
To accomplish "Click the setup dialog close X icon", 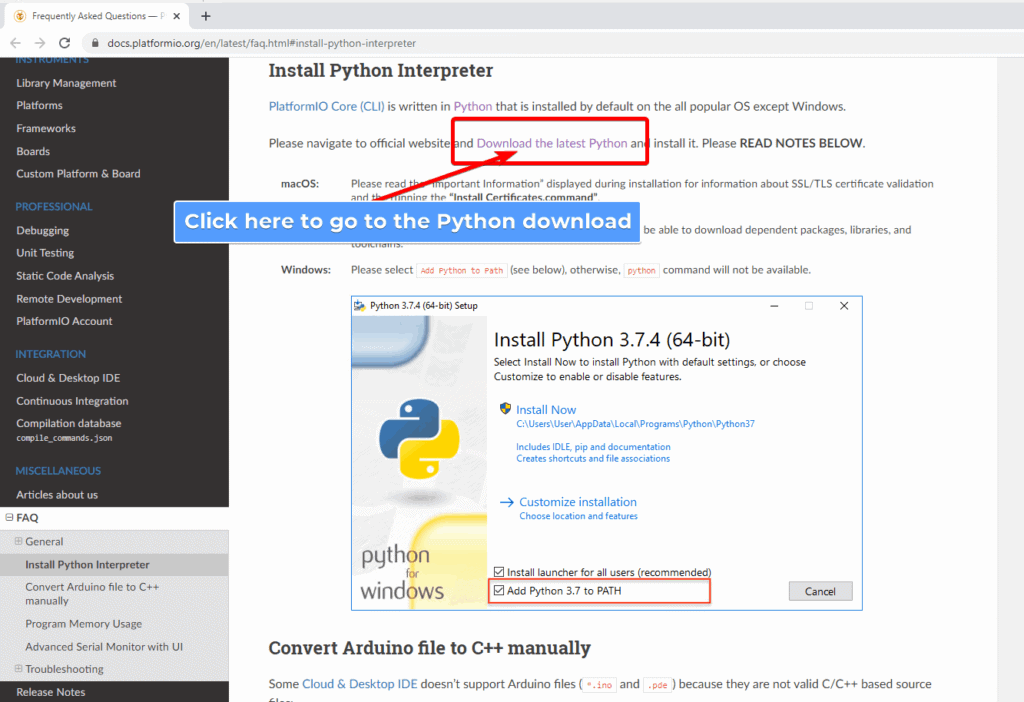I will tap(844, 306).
